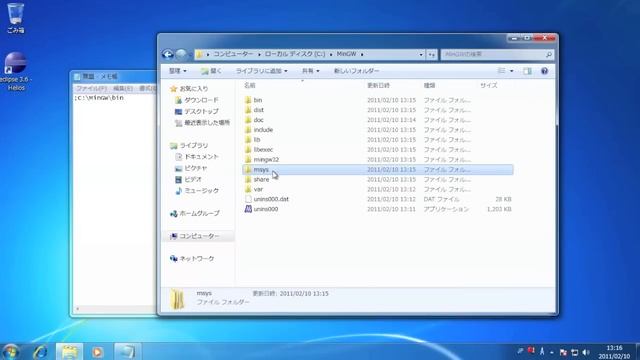This screenshot has width=640, height=360.
Task: Refresh the MinGW folder address bar
Action: click(x=431, y=54)
